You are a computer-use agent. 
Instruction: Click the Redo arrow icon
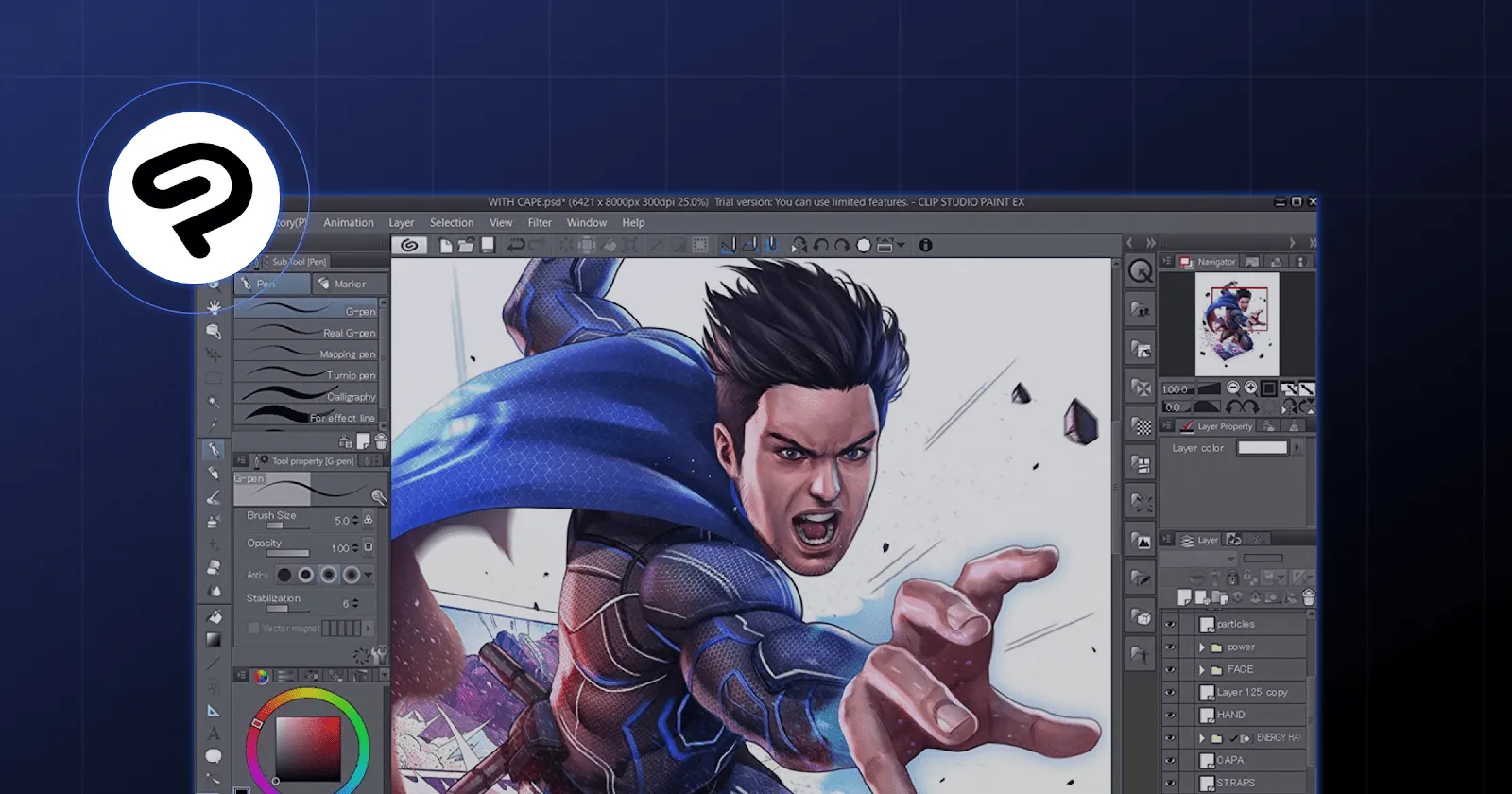pyautogui.click(x=537, y=245)
